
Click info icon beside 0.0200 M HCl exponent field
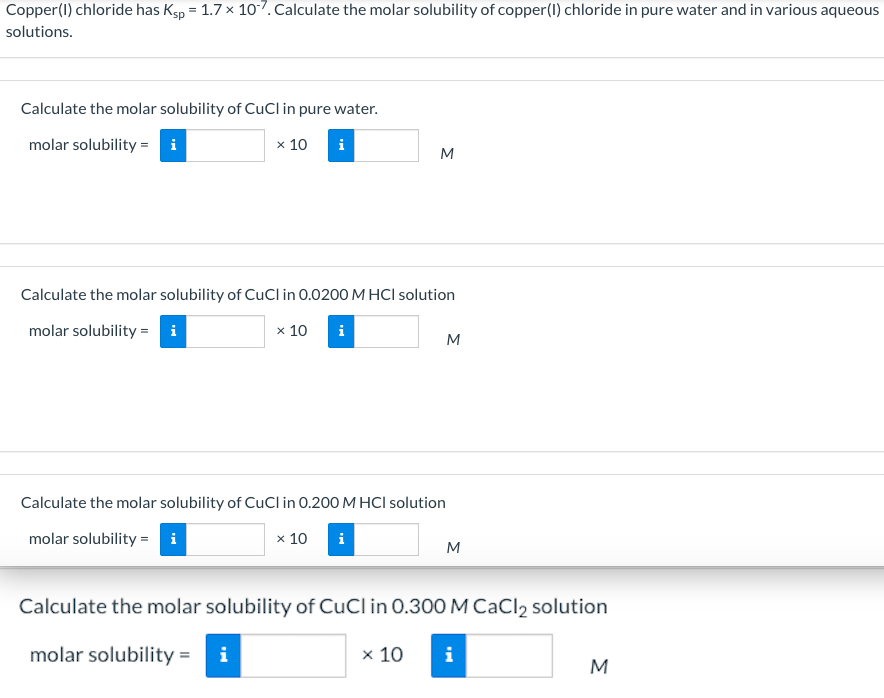point(341,332)
